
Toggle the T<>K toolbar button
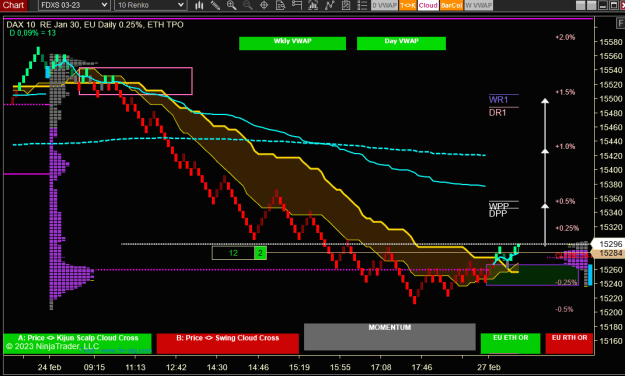[407, 5]
